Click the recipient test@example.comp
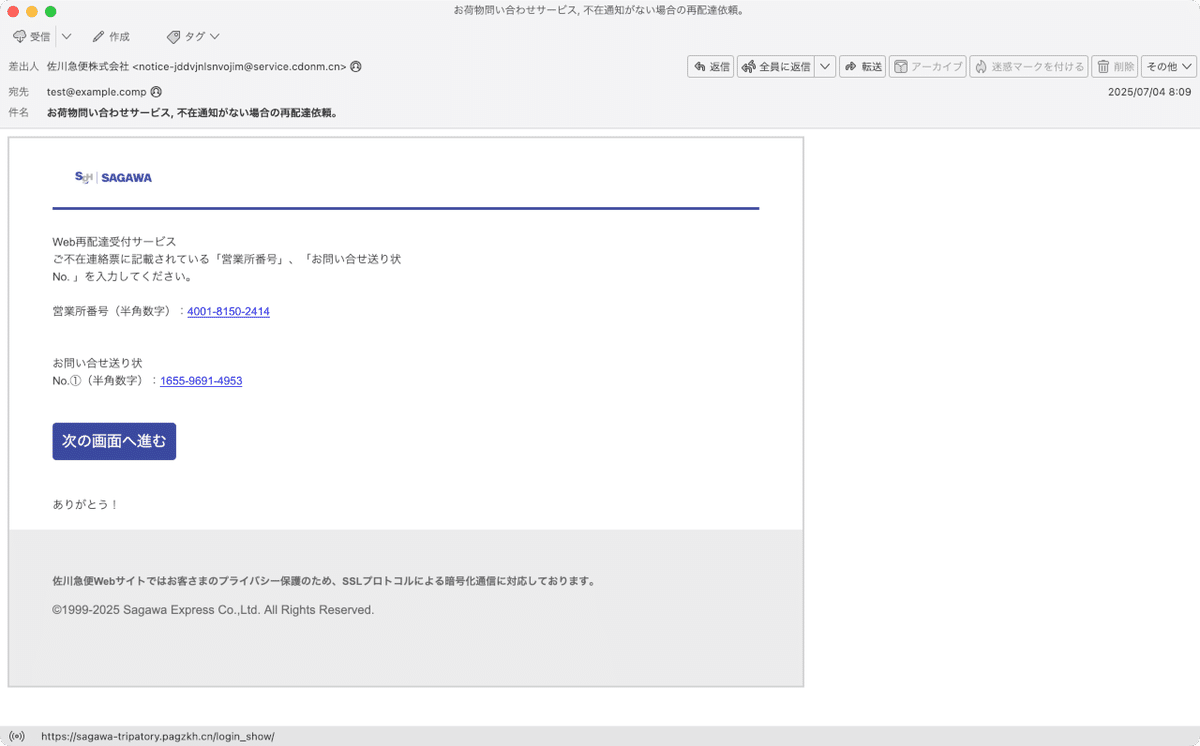 96,92
